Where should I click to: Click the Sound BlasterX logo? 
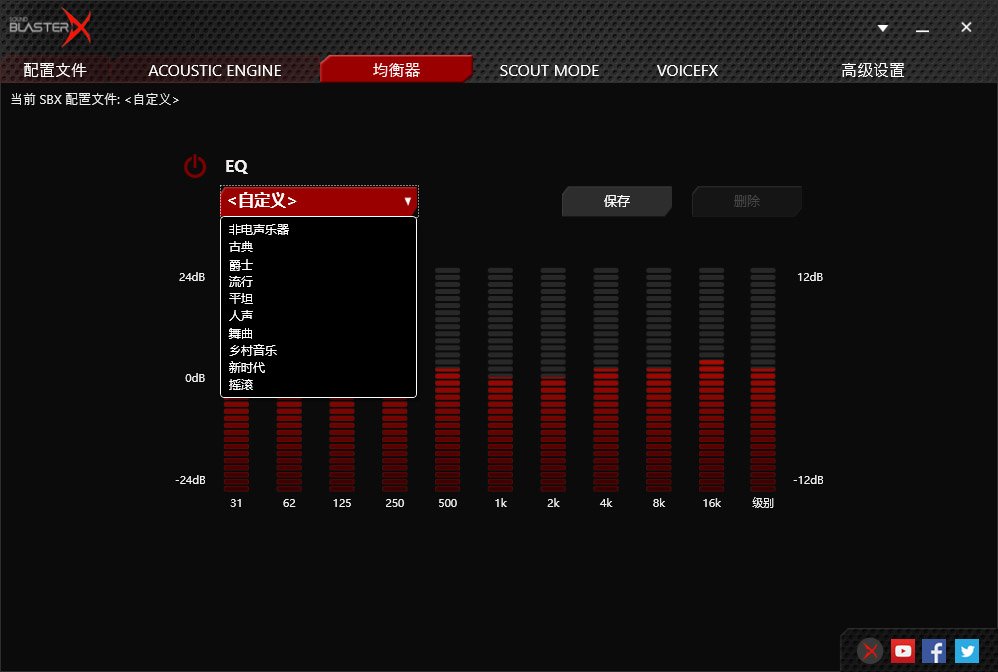pyautogui.click(x=50, y=28)
